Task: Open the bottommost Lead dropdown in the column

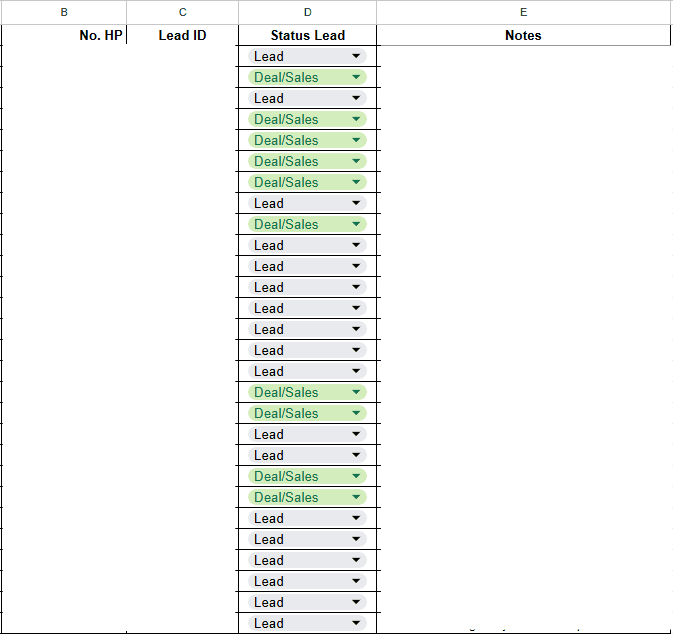Action: tap(307, 623)
